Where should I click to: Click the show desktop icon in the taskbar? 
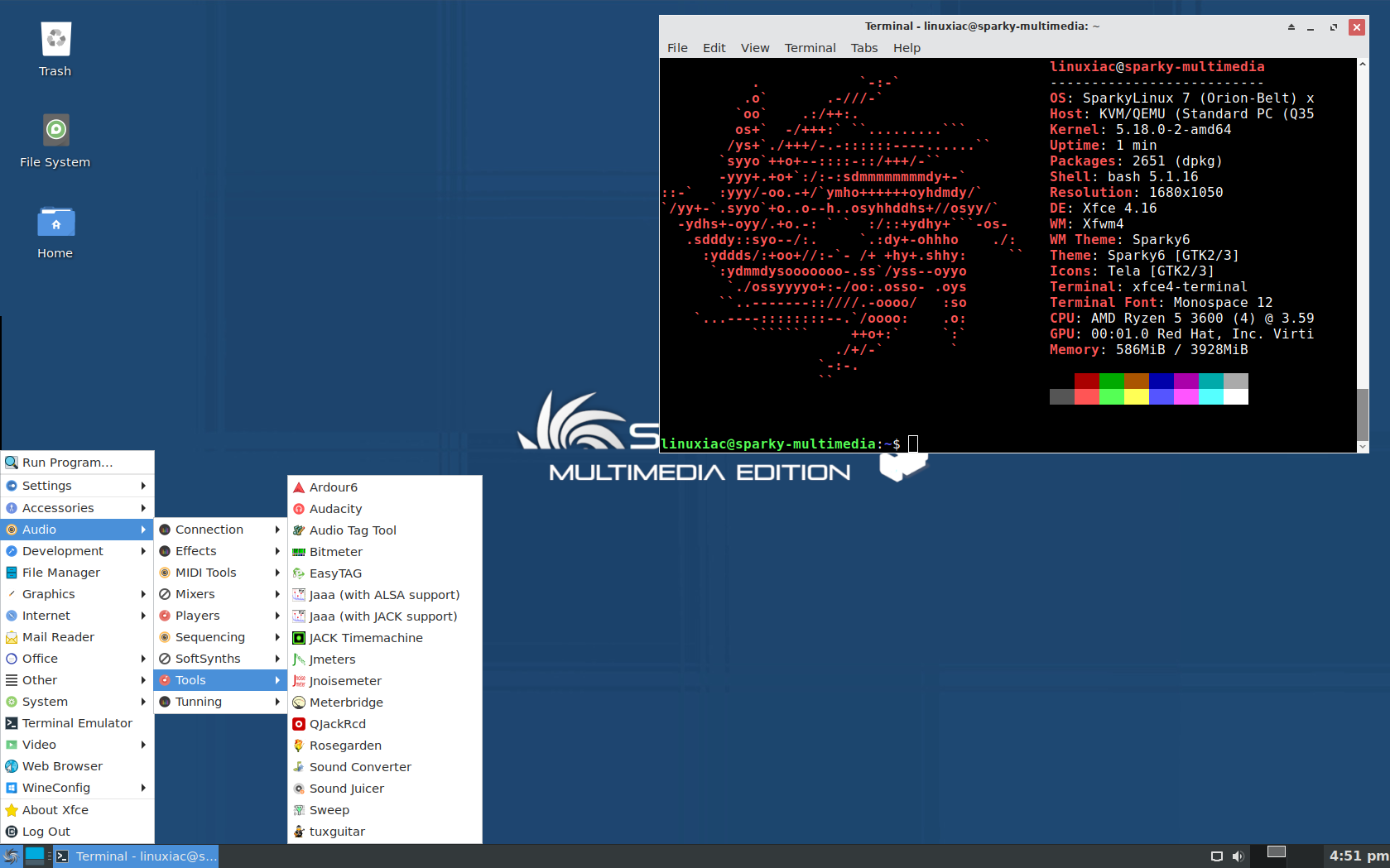click(35, 856)
